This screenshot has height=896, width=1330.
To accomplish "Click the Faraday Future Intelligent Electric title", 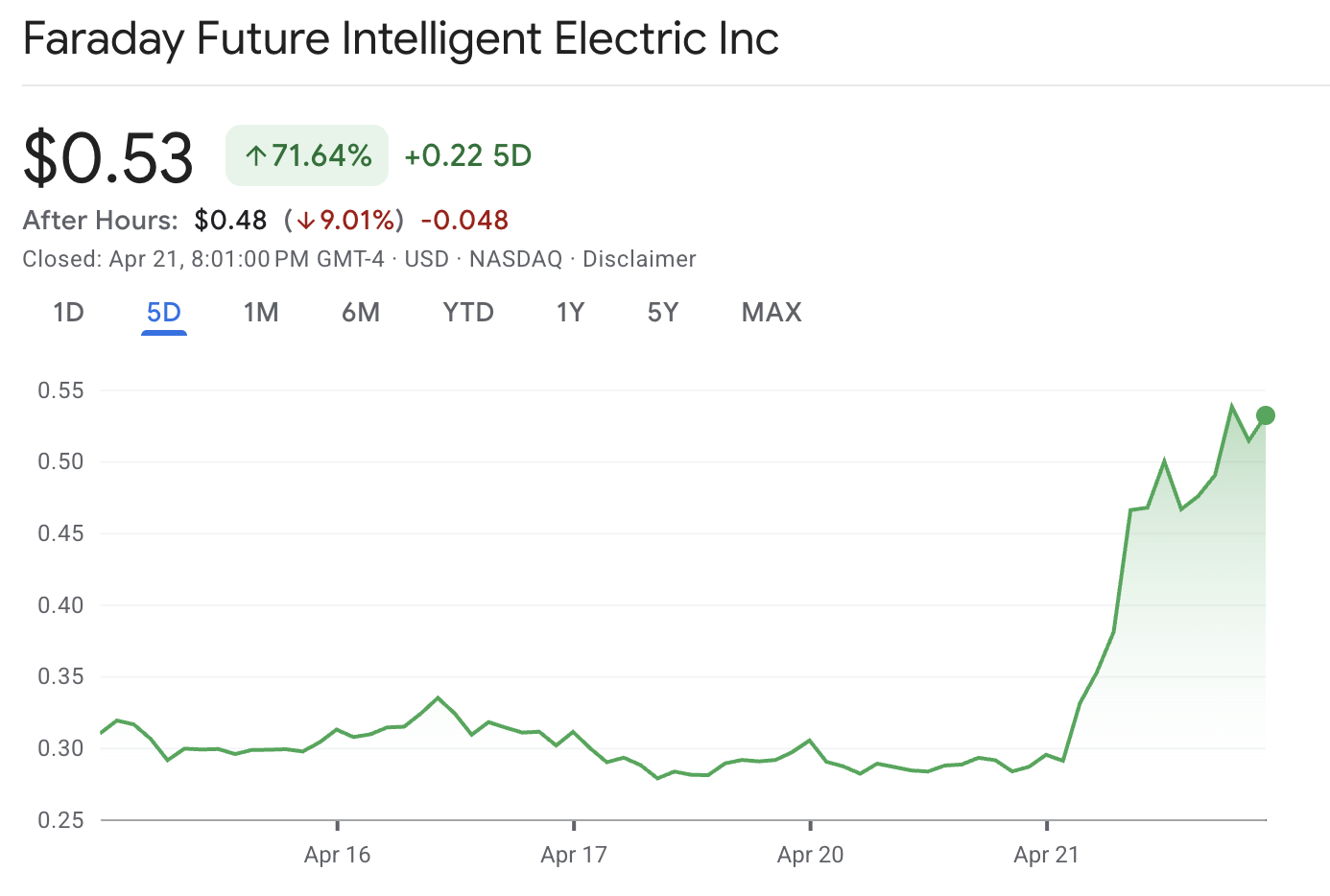I will coord(400,39).
